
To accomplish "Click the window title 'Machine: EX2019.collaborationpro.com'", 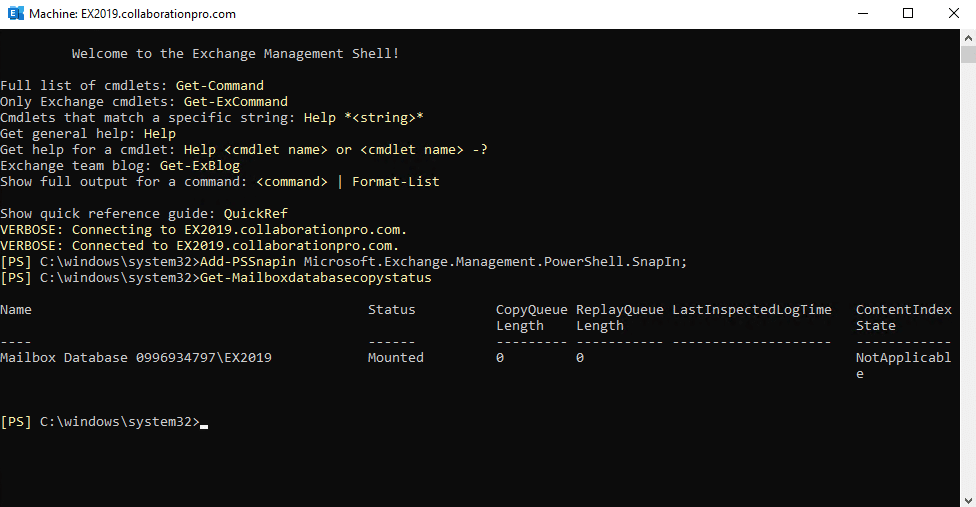I will (x=133, y=14).
